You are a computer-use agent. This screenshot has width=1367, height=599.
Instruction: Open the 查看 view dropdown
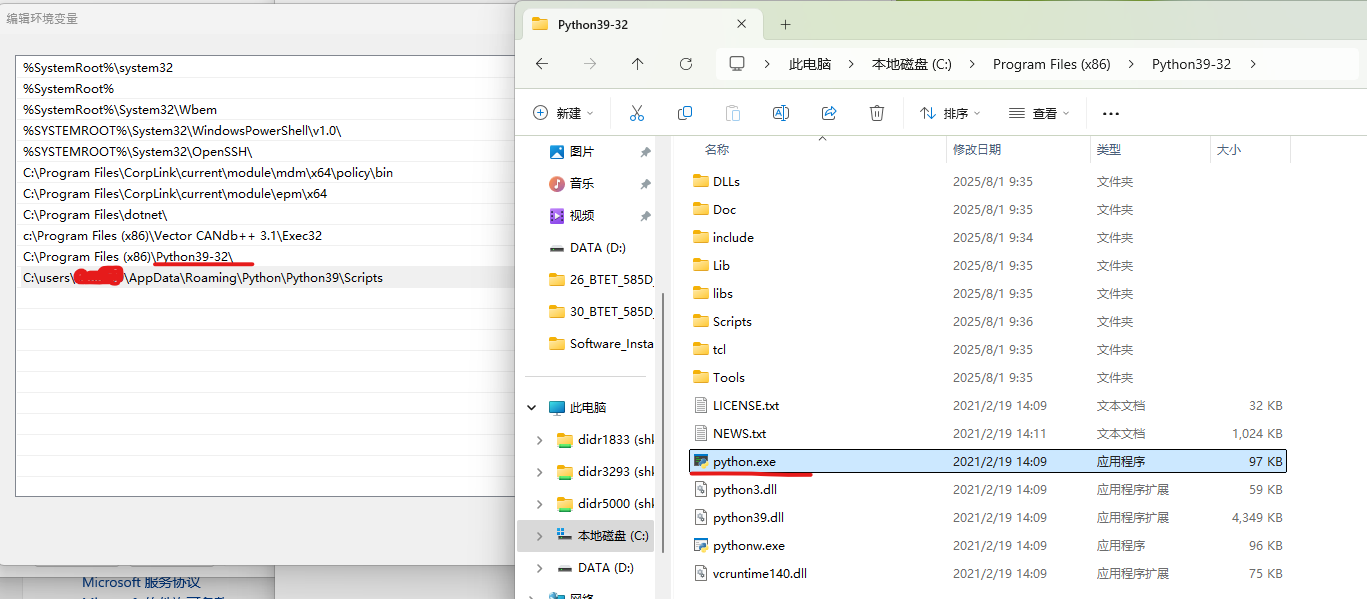(1039, 113)
